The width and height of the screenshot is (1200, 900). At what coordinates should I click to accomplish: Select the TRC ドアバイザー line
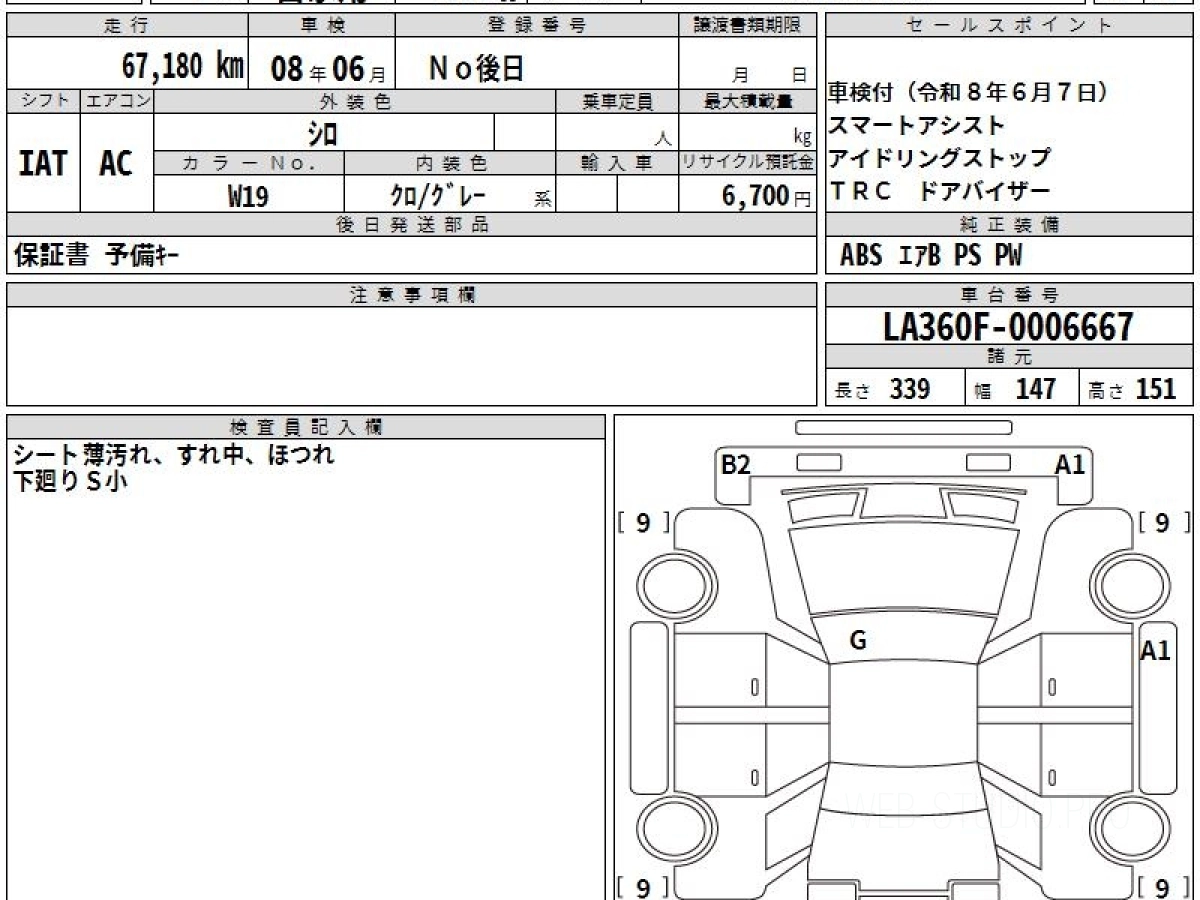click(x=939, y=190)
